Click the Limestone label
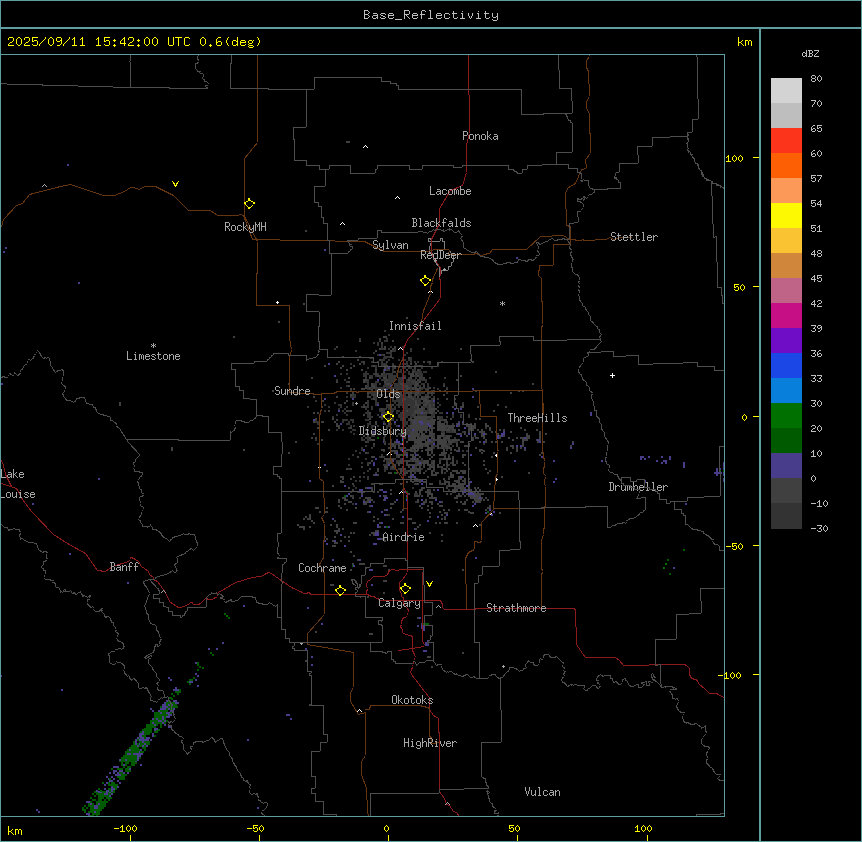This screenshot has width=862, height=842. point(153,356)
